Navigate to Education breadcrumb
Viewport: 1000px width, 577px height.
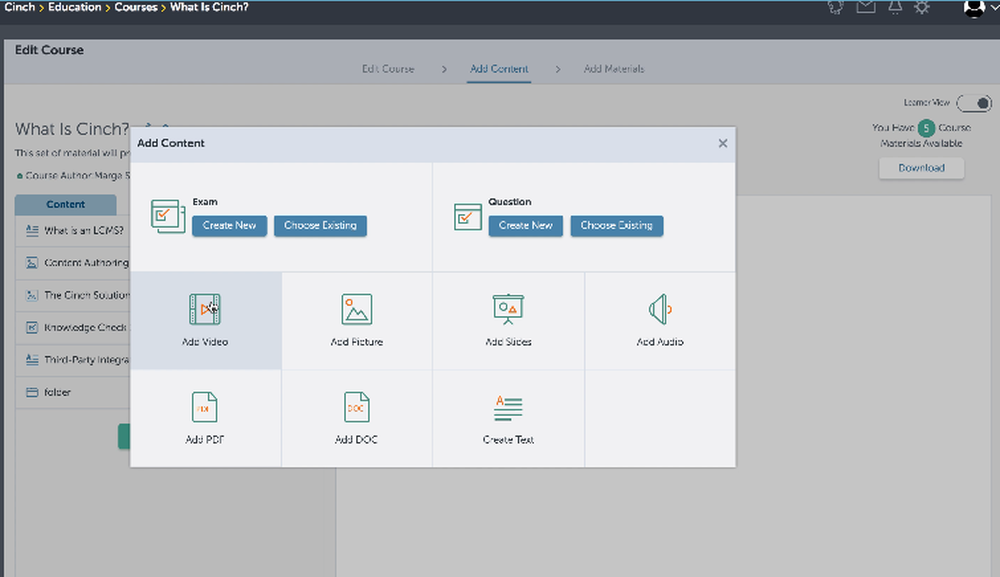click(75, 7)
